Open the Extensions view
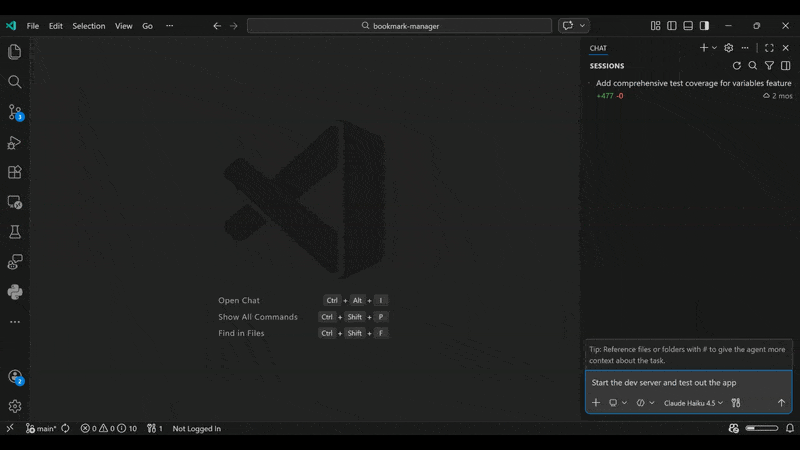The height and width of the screenshot is (450, 800). tap(15, 172)
